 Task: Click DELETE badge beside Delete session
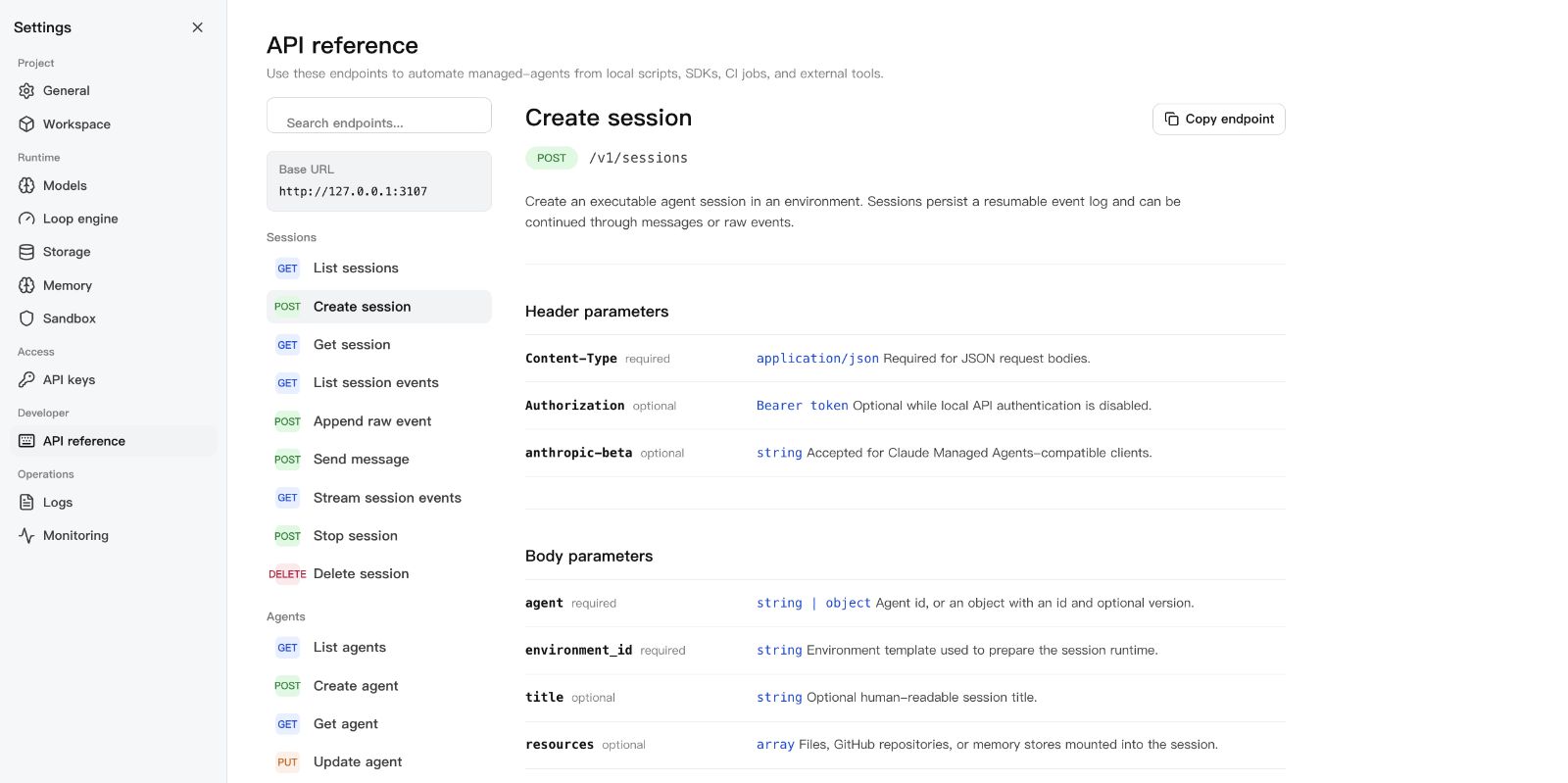287,574
